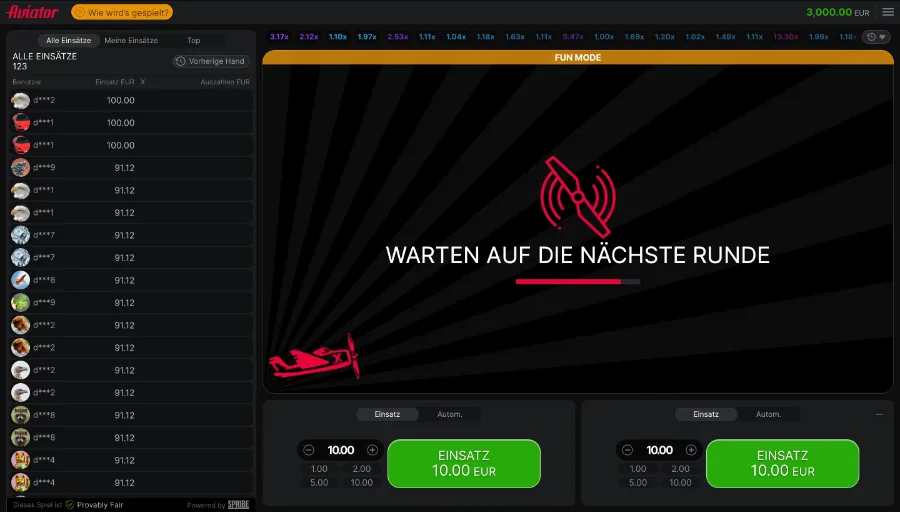Click the Provably Fair shield icon
The image size is (900, 512).
(x=70, y=505)
